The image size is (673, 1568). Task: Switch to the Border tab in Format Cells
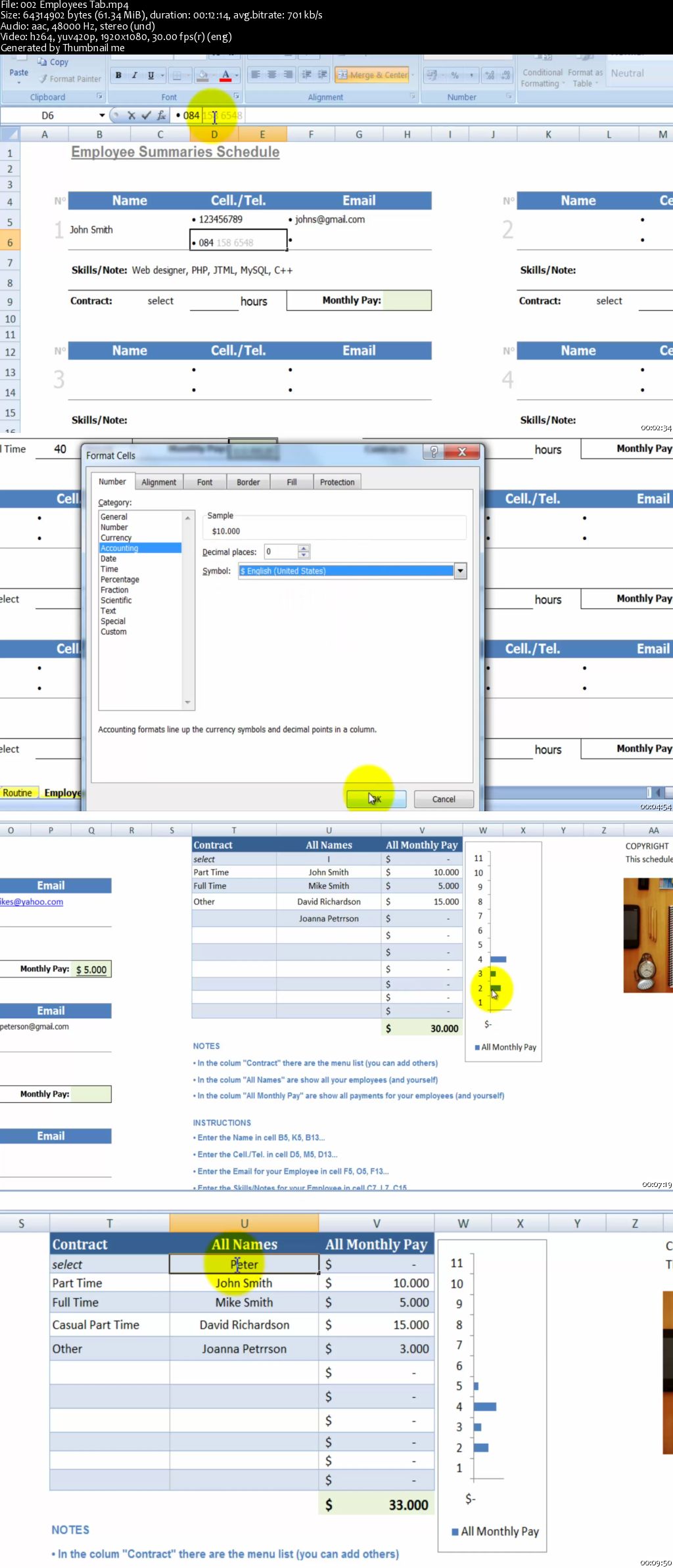click(248, 482)
